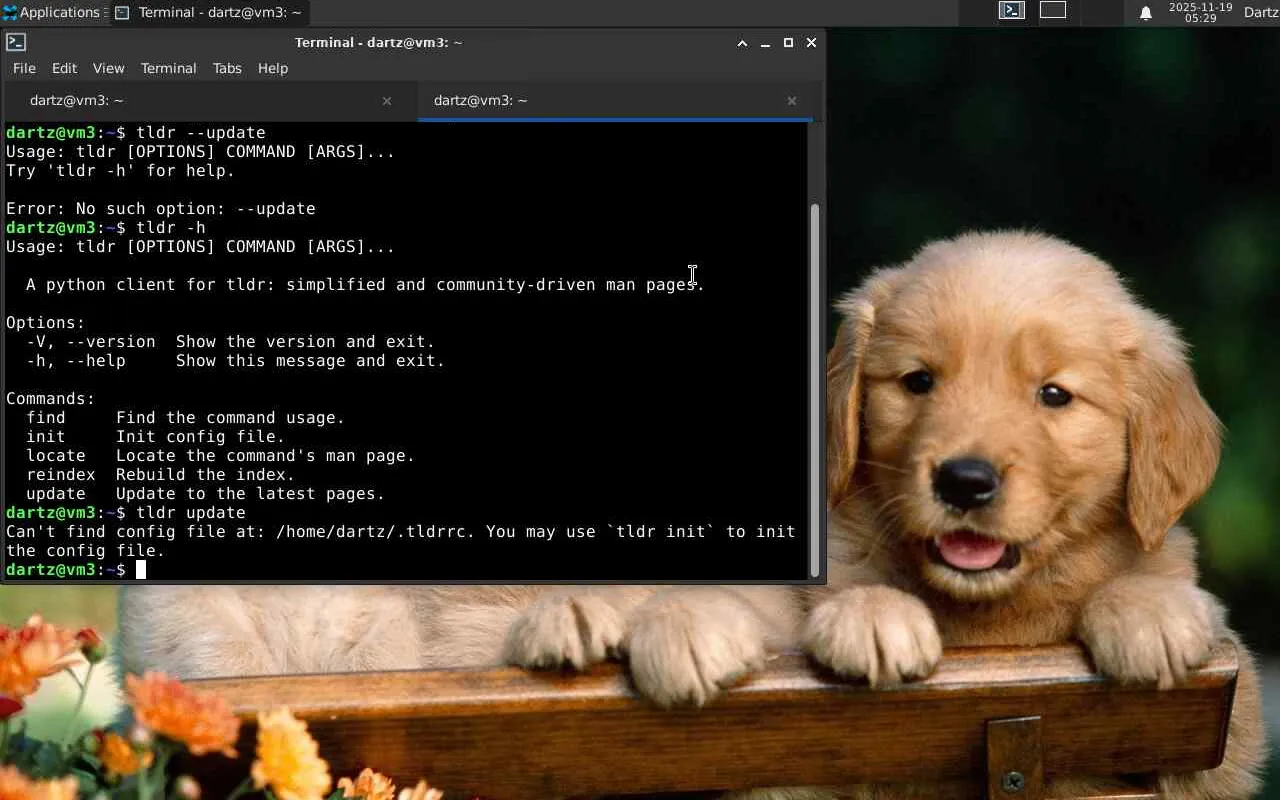Switch to the first workspace showing the terminal
The width and height of the screenshot is (1280, 800).
[1012, 11]
